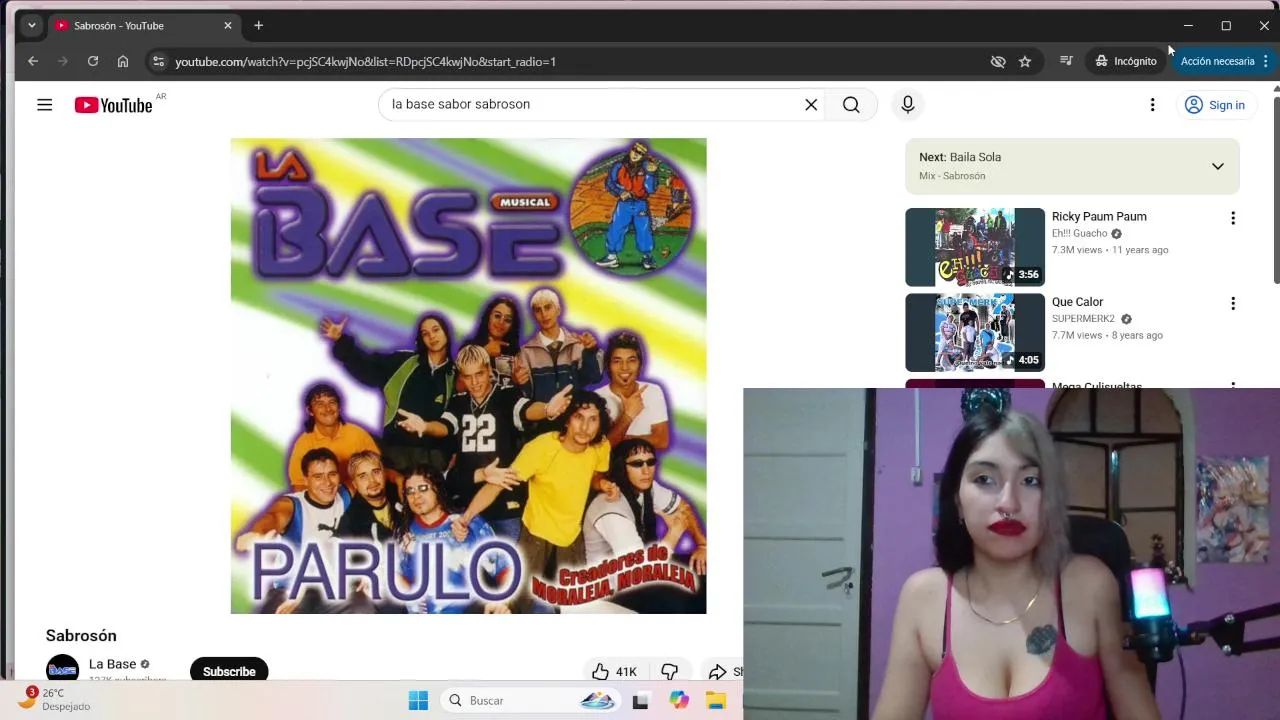Open the Windows Start menu
Screen dimensions: 1280x720
click(418, 700)
